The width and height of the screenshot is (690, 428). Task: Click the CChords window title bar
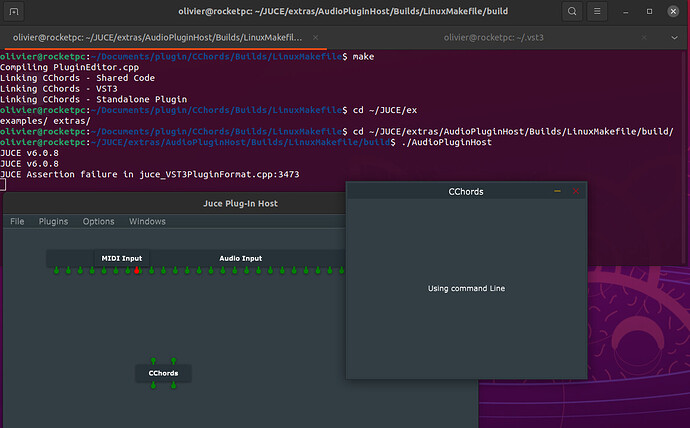pyautogui.click(x=466, y=191)
